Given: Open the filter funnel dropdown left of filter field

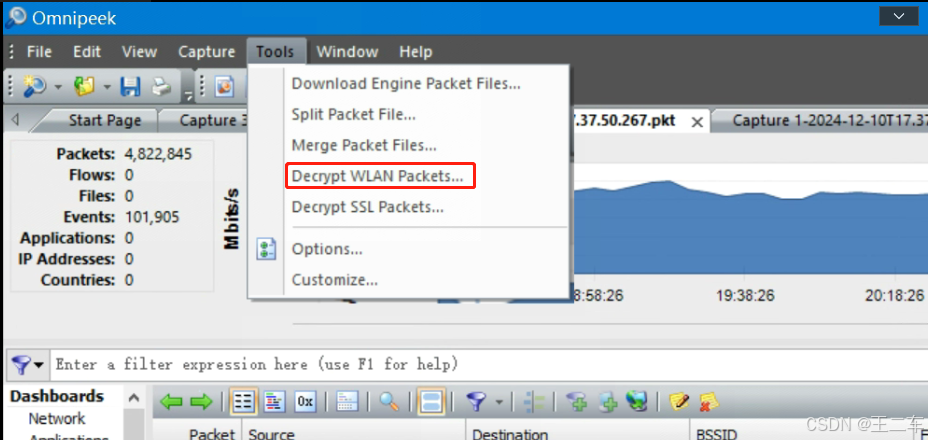Looking at the screenshot, I should [x=27, y=364].
